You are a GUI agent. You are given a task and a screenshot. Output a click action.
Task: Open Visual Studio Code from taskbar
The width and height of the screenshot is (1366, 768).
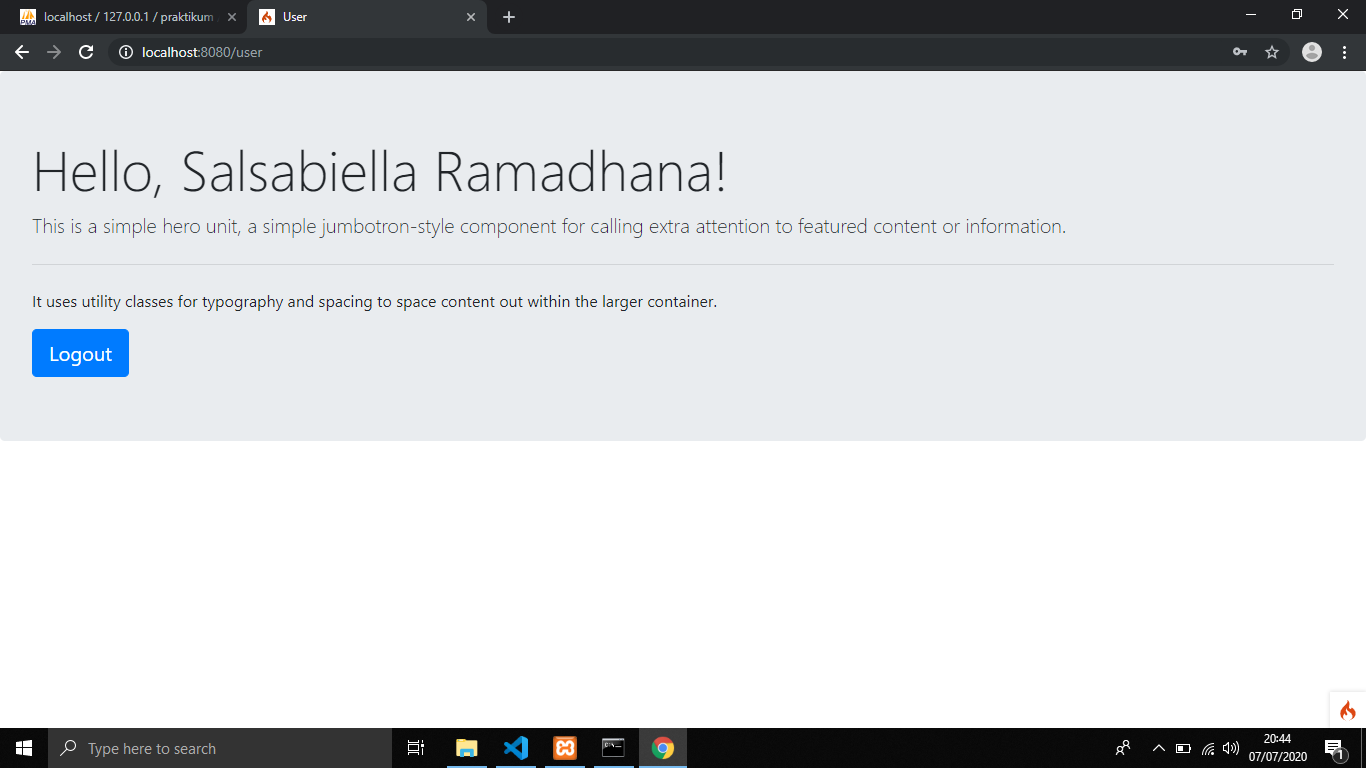coord(516,748)
